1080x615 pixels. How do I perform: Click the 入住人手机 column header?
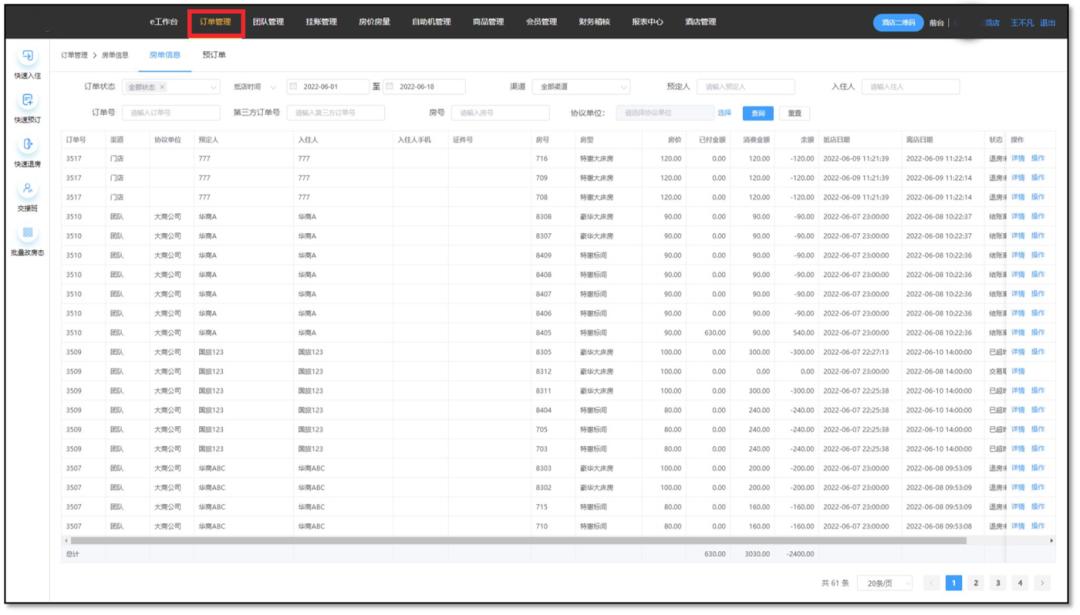click(x=414, y=140)
